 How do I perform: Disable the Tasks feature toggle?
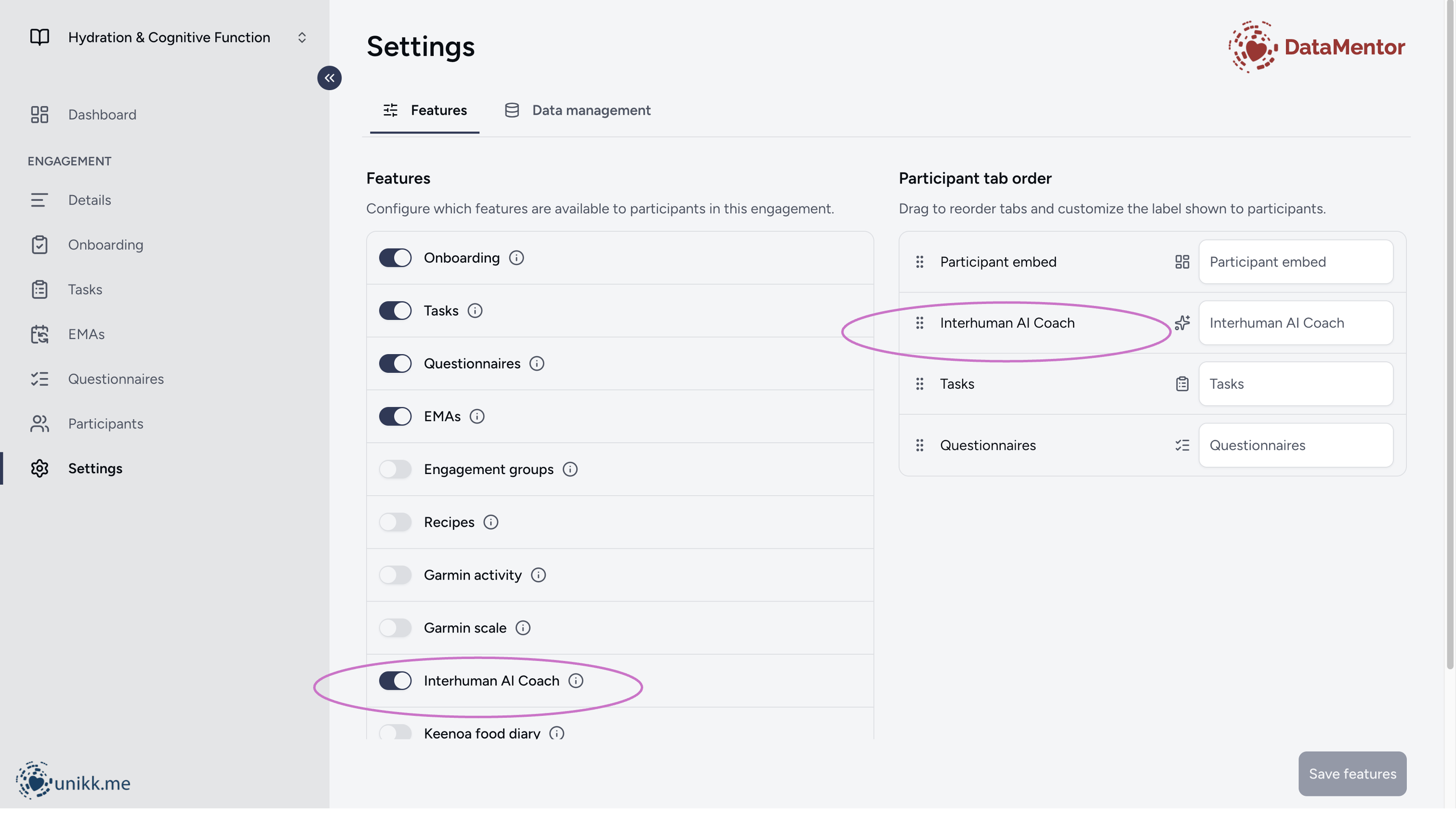coord(395,311)
